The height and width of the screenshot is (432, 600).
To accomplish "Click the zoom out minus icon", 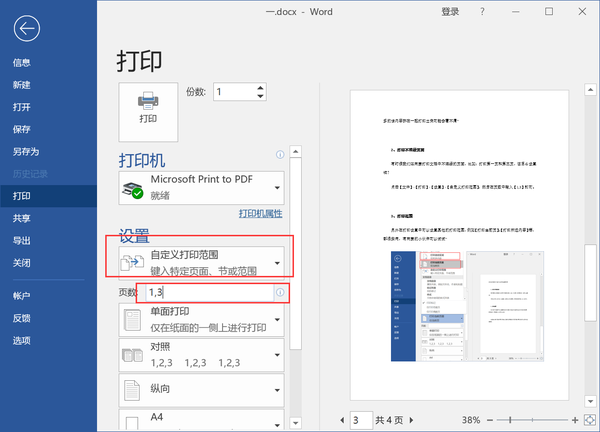I will [x=490, y=420].
